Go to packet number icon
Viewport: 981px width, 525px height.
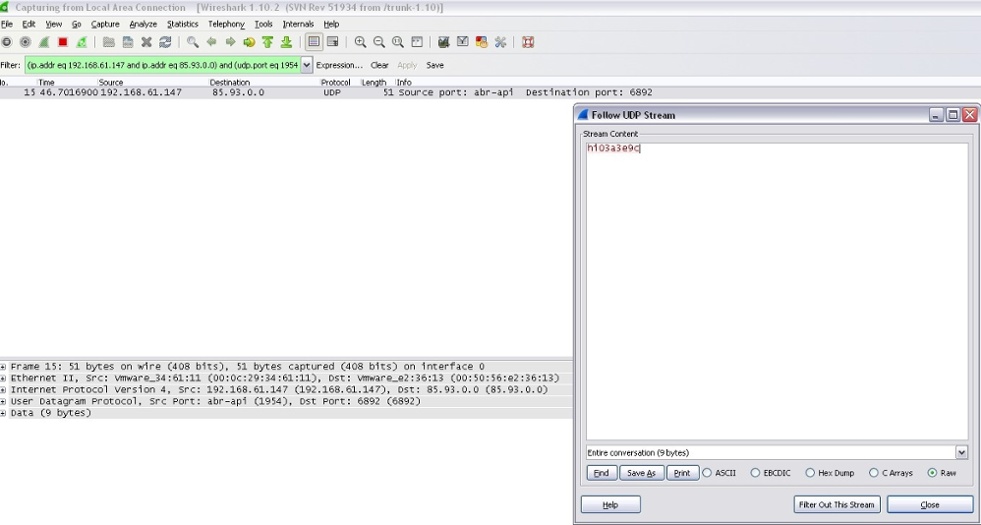point(249,42)
